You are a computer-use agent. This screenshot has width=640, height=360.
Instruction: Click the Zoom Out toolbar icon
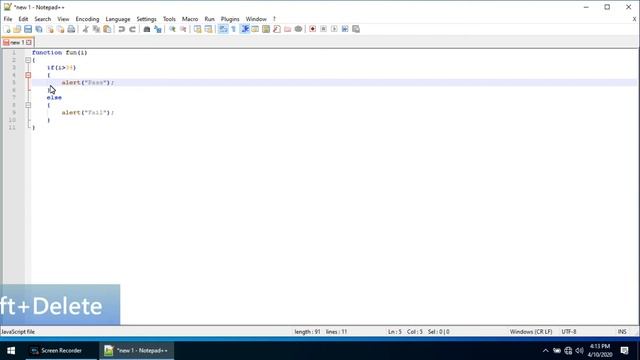coord(183,29)
